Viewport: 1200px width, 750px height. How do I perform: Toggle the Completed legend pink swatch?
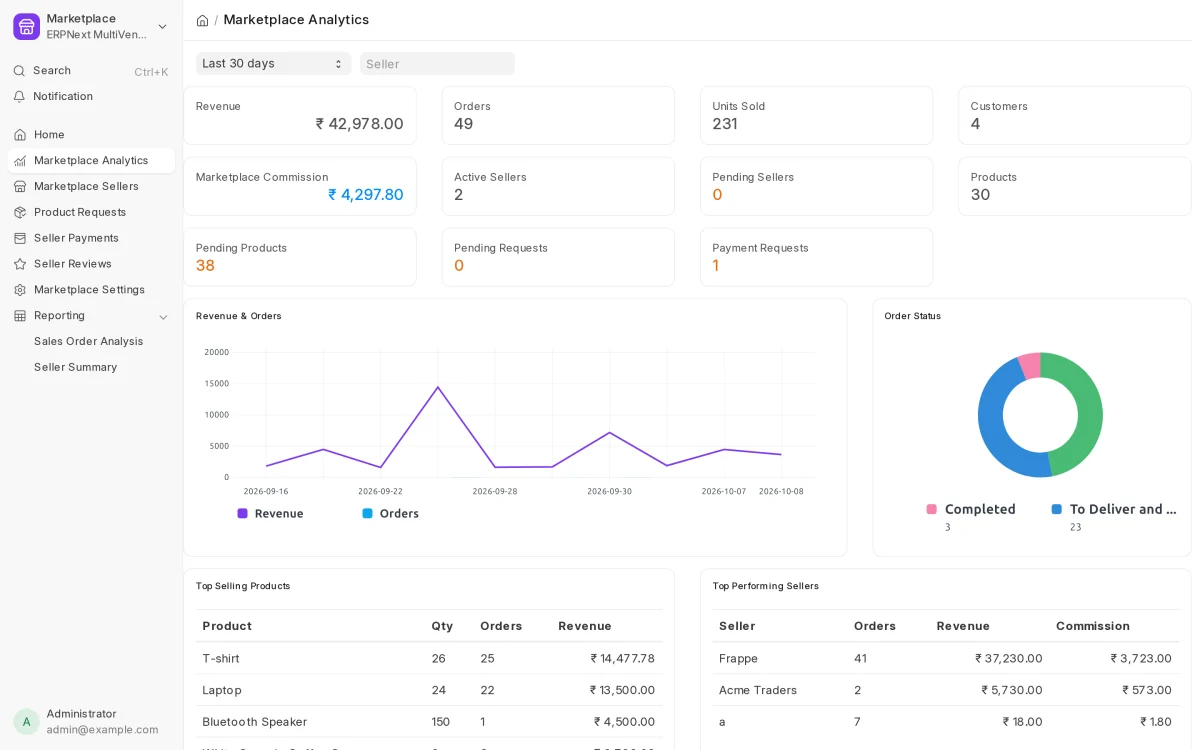click(932, 509)
